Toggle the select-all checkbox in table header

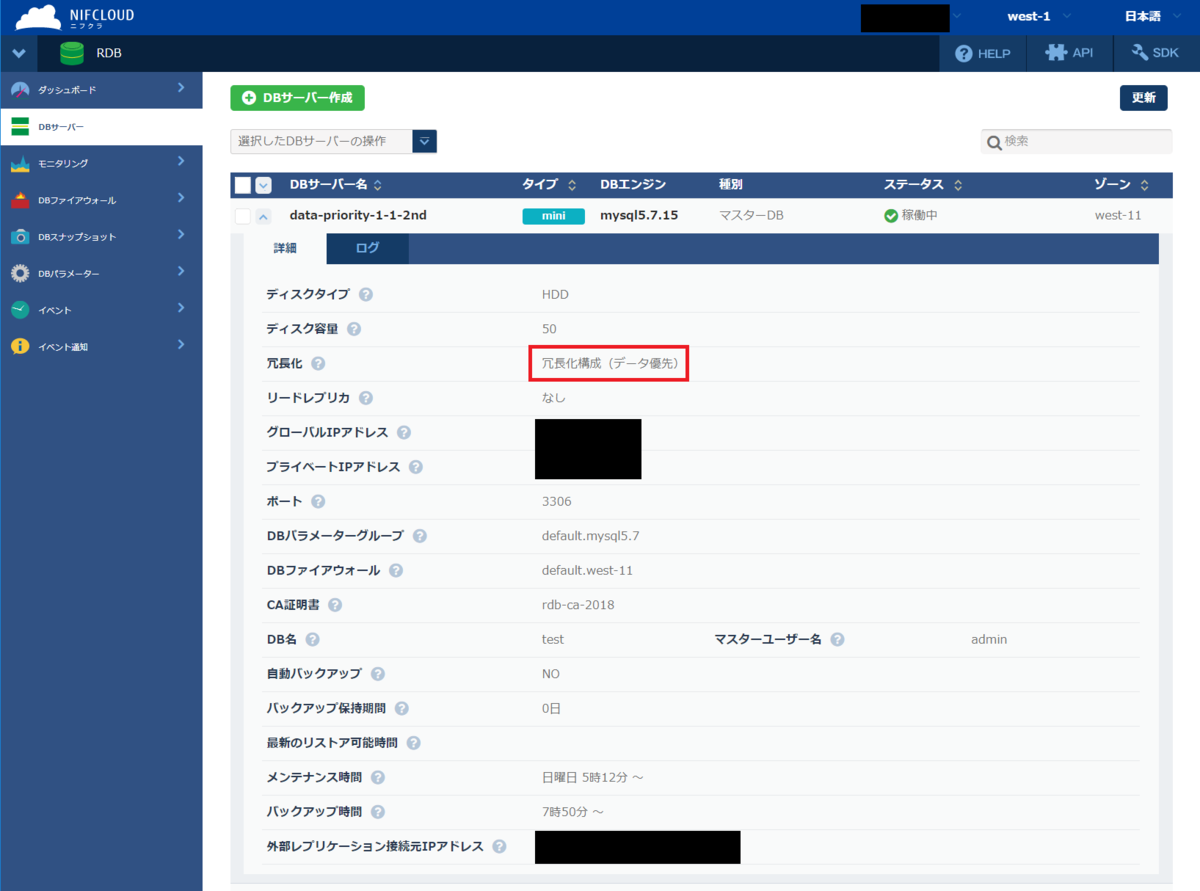click(x=243, y=185)
